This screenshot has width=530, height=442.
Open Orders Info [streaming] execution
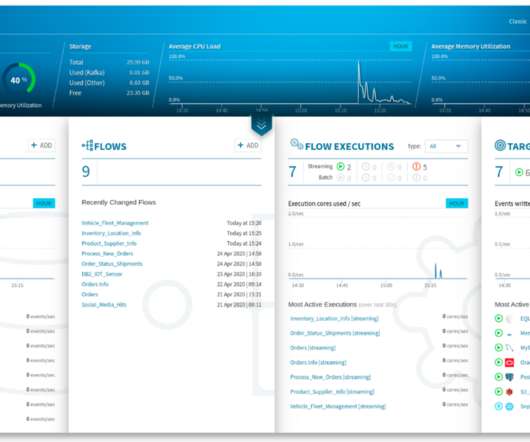pyautogui.click(x=318, y=362)
